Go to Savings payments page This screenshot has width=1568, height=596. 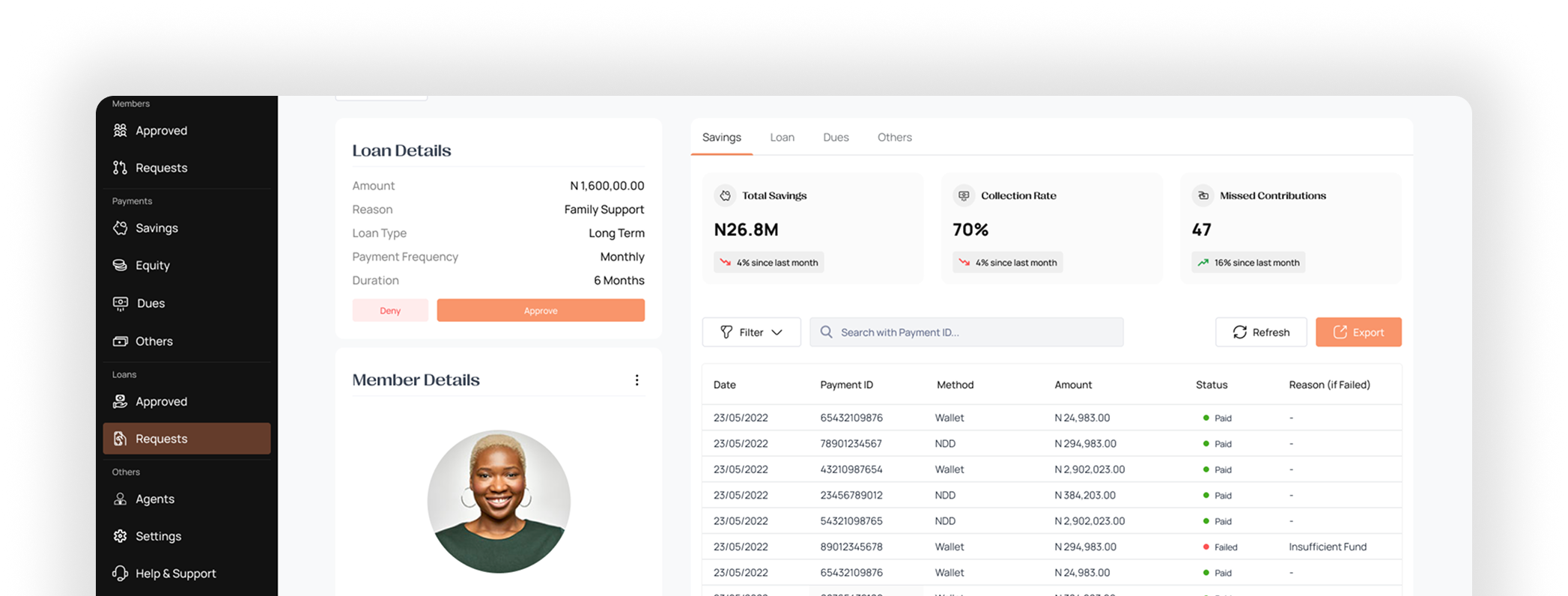pos(156,228)
